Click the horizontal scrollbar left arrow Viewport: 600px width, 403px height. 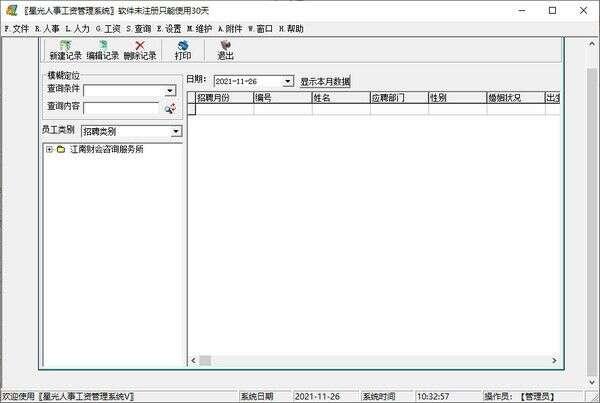(193, 361)
